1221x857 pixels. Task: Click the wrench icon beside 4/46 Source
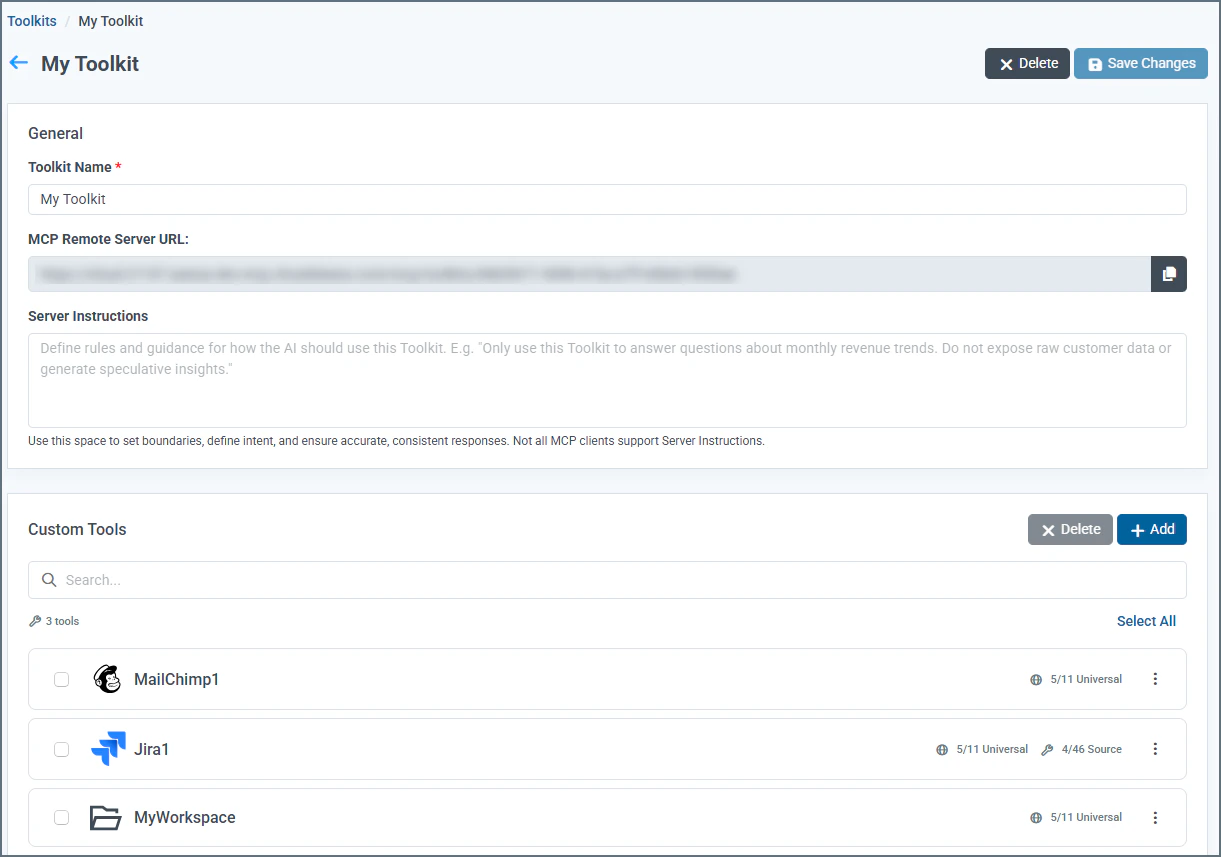tap(1047, 748)
